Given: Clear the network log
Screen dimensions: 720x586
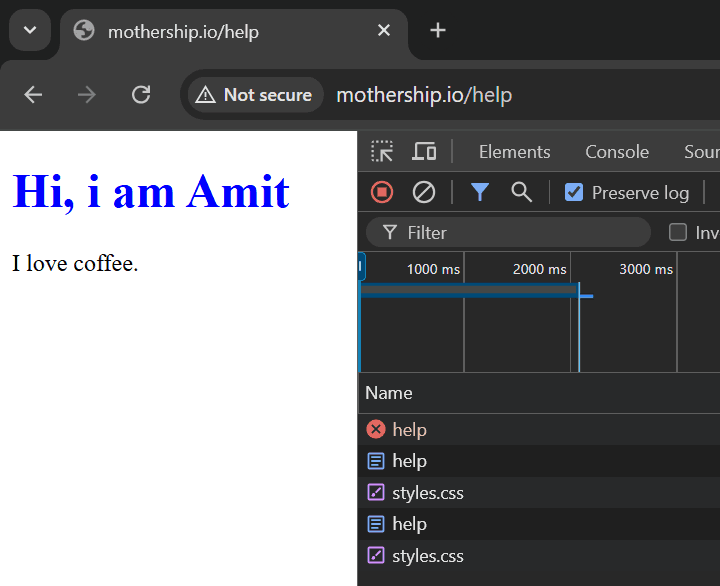Looking at the screenshot, I should [x=423, y=192].
